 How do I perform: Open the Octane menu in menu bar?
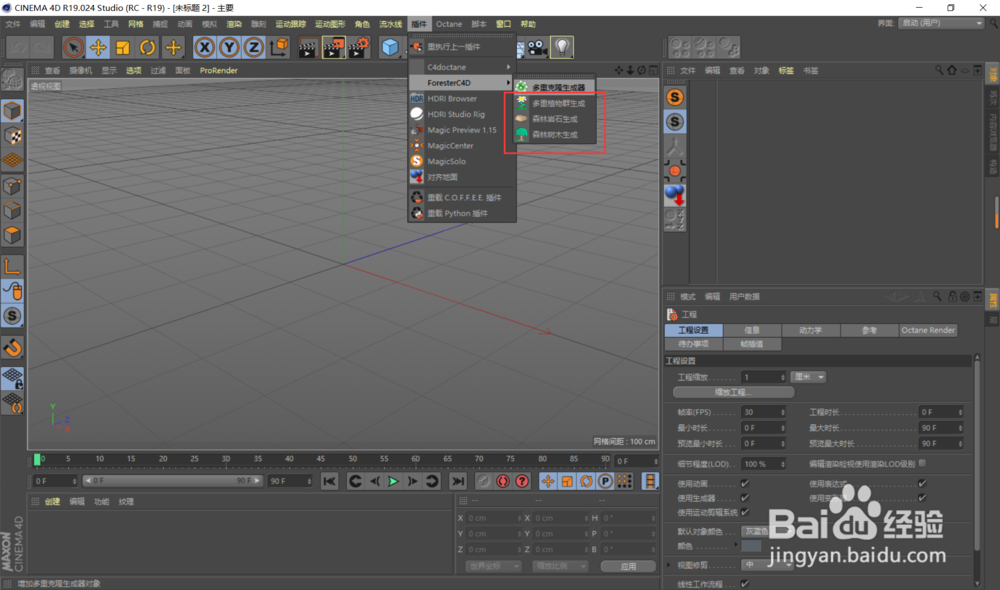(x=449, y=24)
